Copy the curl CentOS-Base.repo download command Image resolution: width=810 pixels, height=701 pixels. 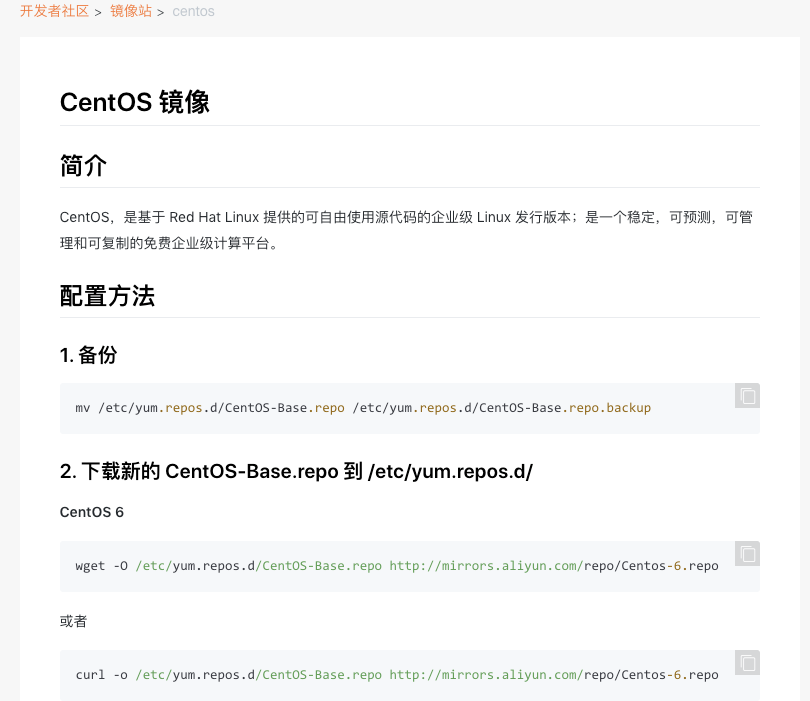(x=747, y=662)
